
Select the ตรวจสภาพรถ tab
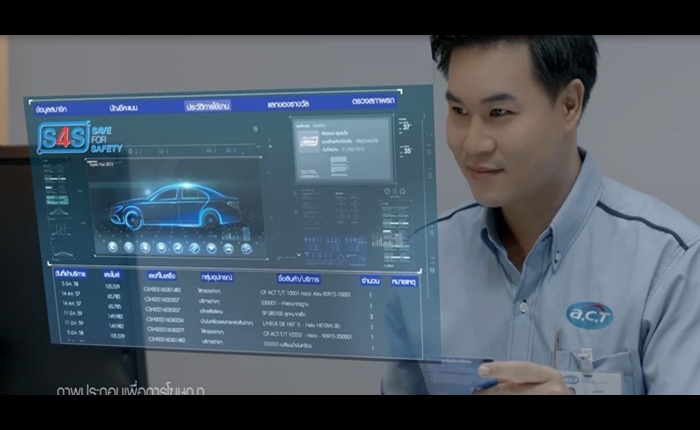pyautogui.click(x=373, y=101)
